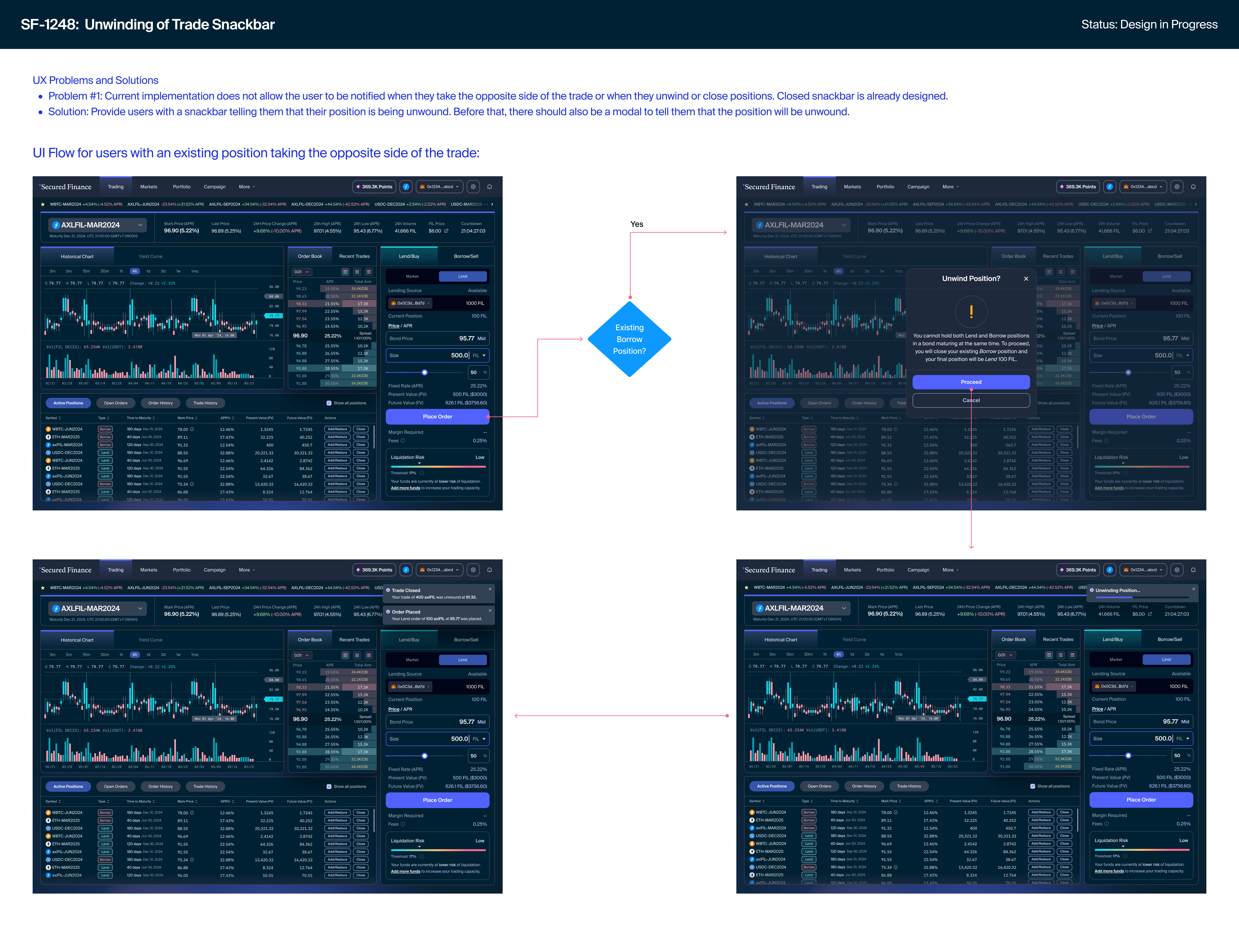1239x952 pixels.
Task: Open FIL Price external link icon, first flow screen
Action: (x=446, y=231)
